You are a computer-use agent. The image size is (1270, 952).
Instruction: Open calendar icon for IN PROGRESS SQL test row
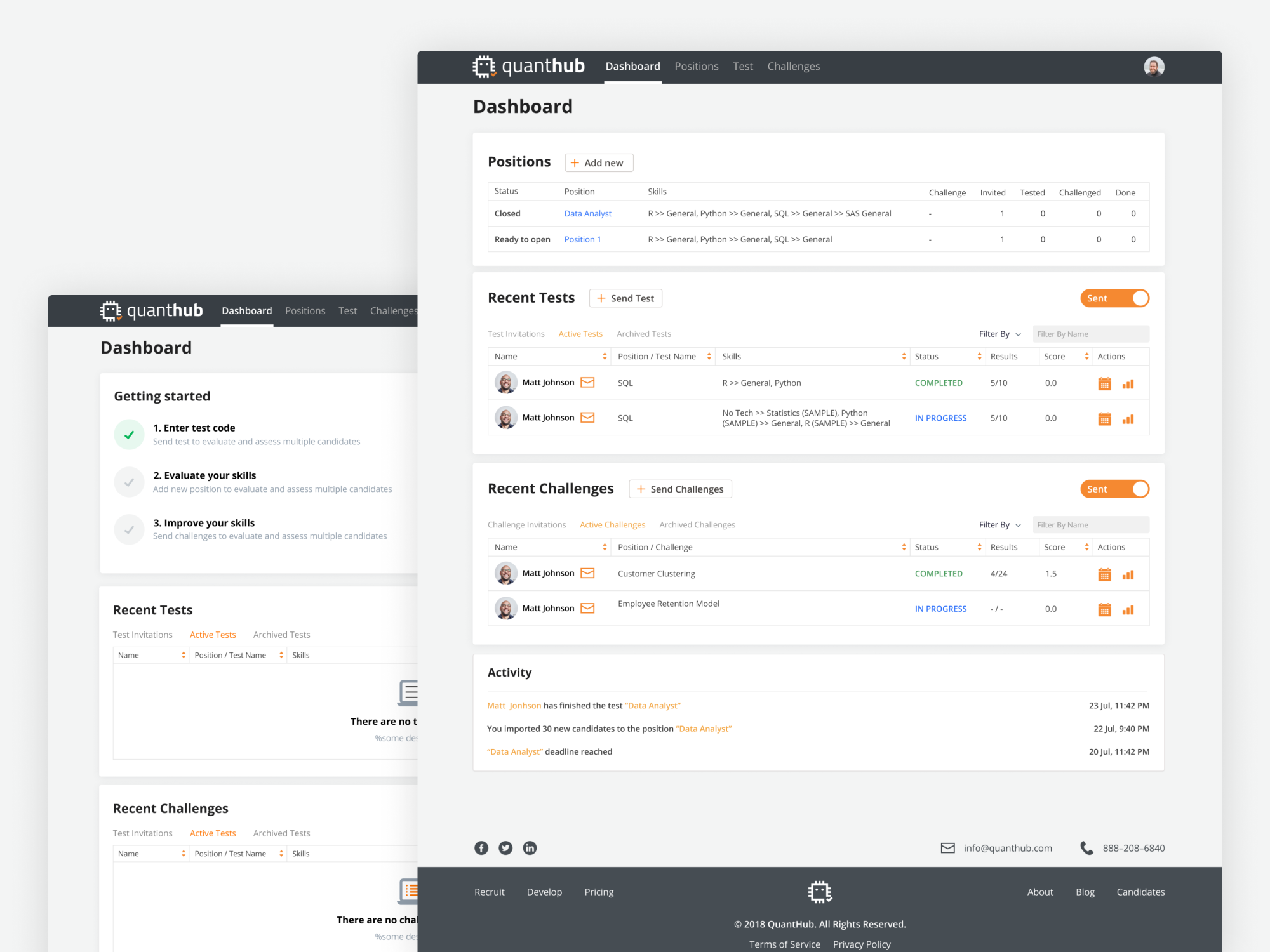click(1104, 419)
